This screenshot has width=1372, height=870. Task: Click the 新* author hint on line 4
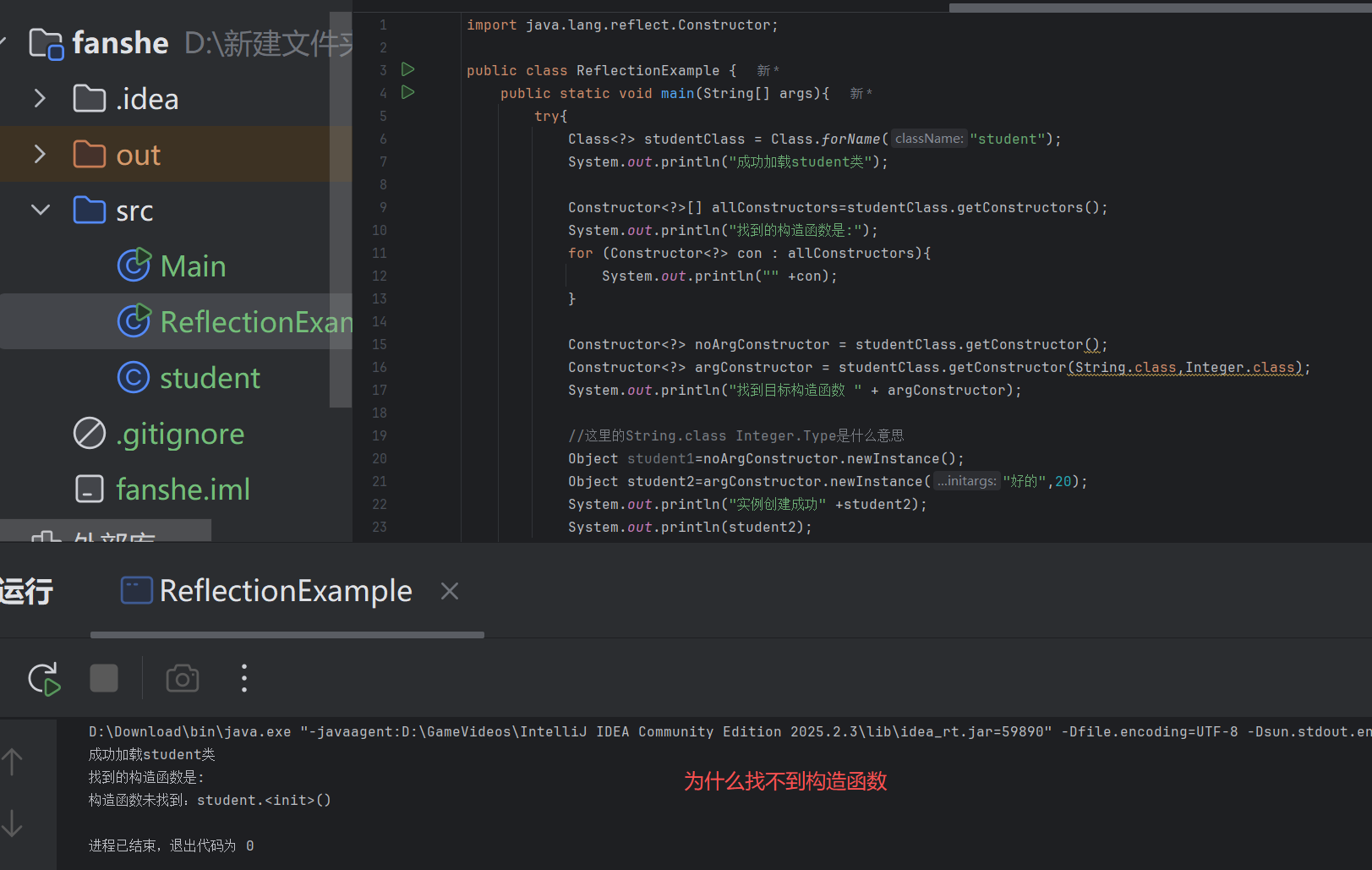[861, 94]
